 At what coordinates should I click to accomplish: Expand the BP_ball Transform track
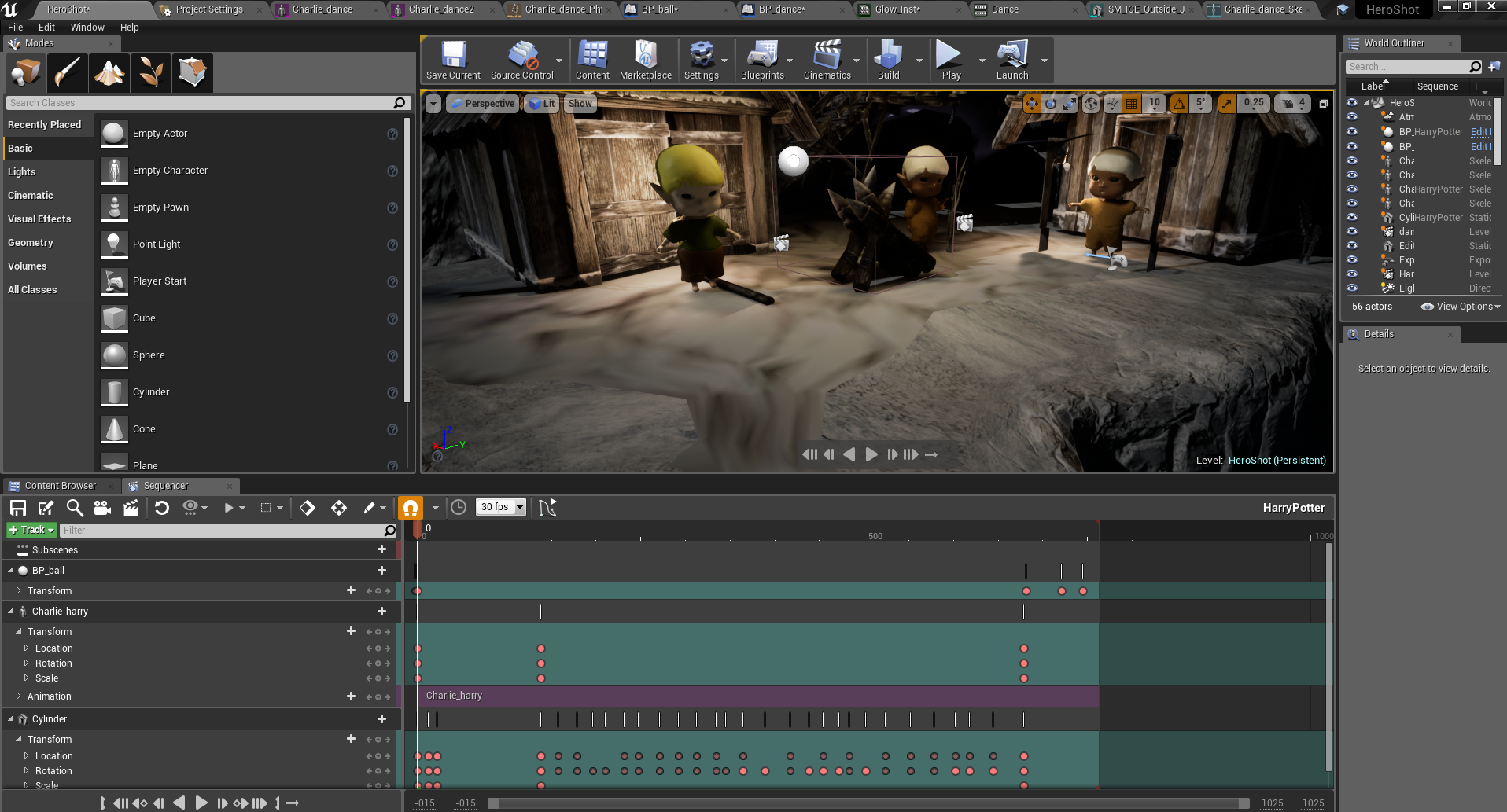click(18, 591)
